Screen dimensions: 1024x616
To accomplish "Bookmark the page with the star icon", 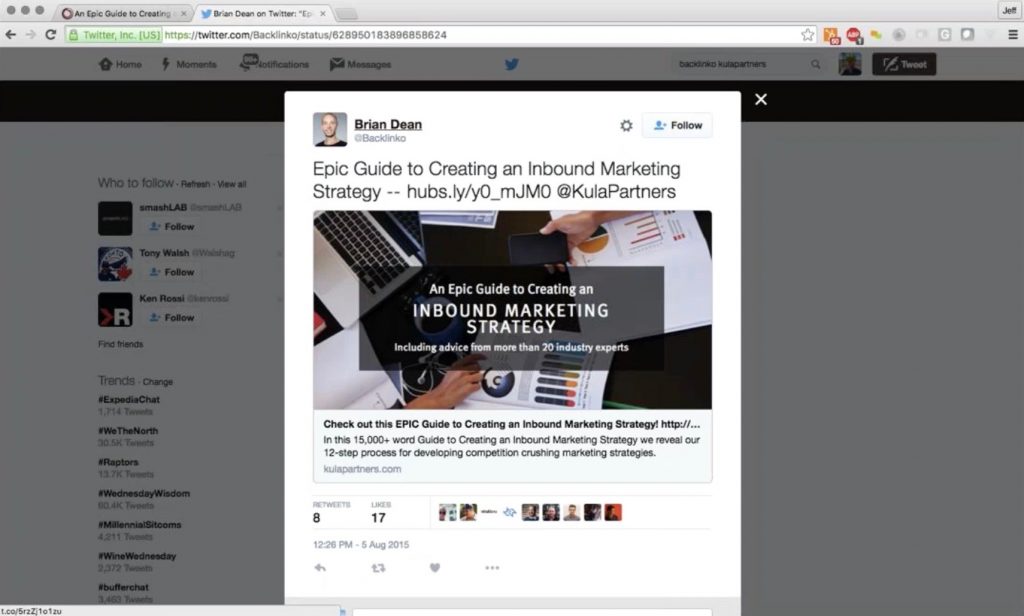I will 808,35.
